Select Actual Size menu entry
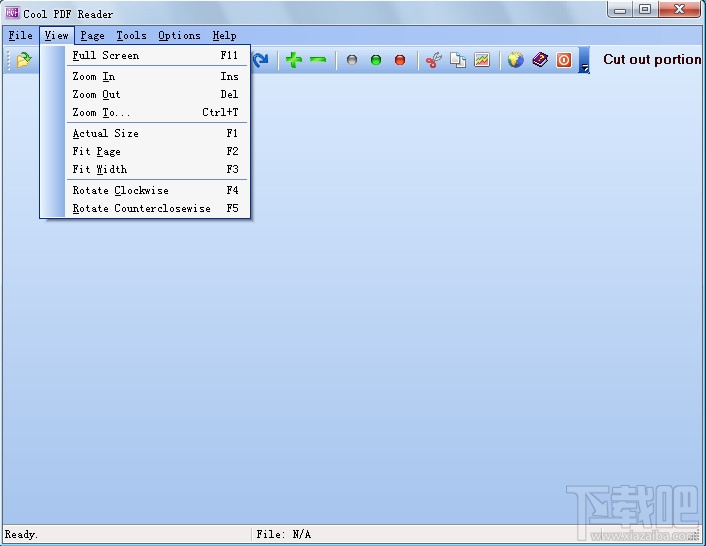 (x=158, y=133)
